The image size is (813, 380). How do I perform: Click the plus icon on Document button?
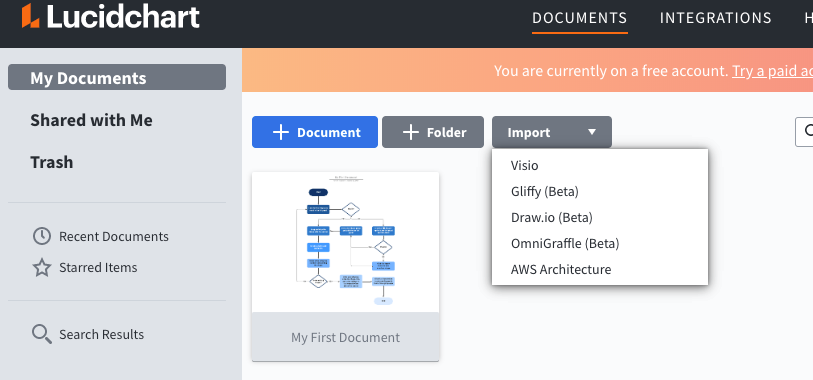click(281, 132)
